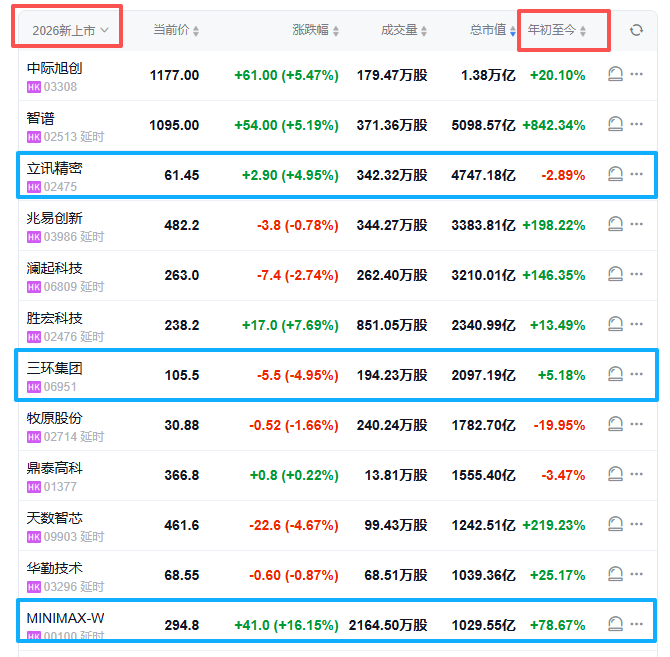Image resolution: width=670 pixels, height=657 pixels.
Task: Click stock code 06951
Action: pos(60,387)
